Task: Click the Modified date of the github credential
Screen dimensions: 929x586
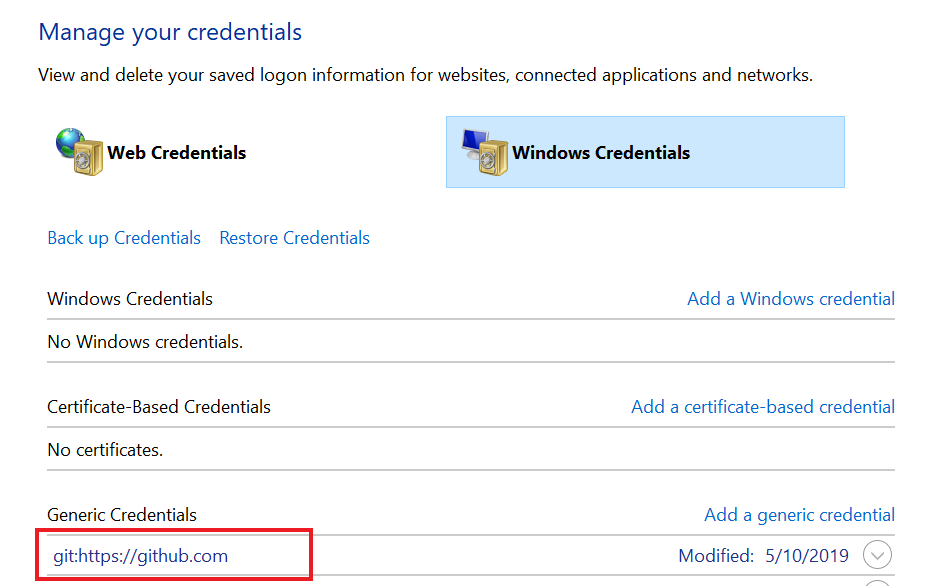Action: (x=806, y=555)
